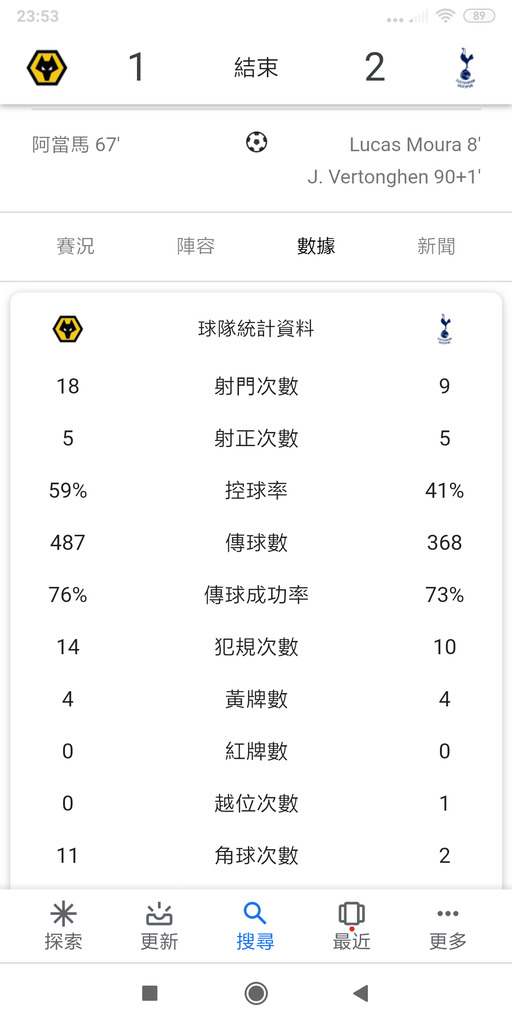Tap the Android recent apps square button
Screen dimensions: 512x1024
tap(150, 993)
